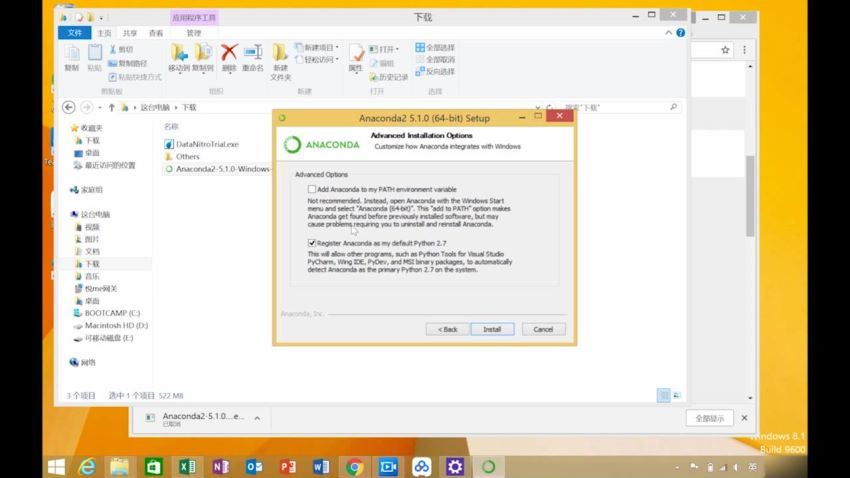Click the red Delete (删除) X icon
Image resolution: width=850 pixels, height=478 pixels.
(229, 53)
